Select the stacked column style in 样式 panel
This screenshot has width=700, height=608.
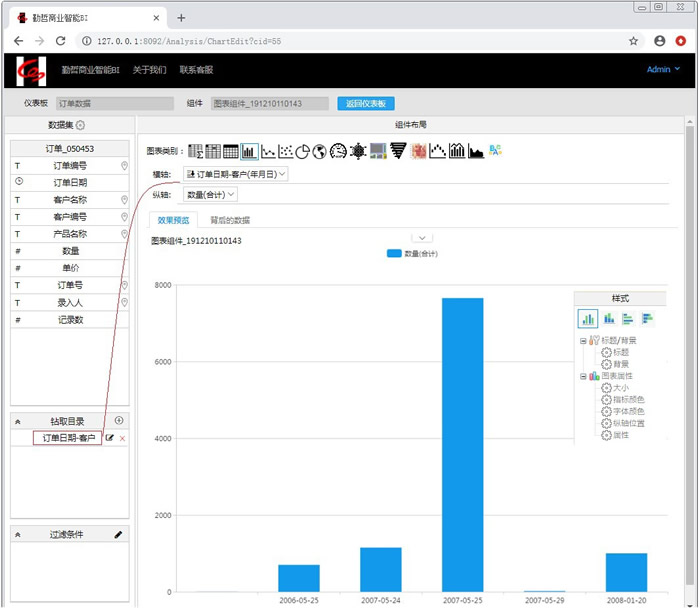pyautogui.click(x=608, y=319)
